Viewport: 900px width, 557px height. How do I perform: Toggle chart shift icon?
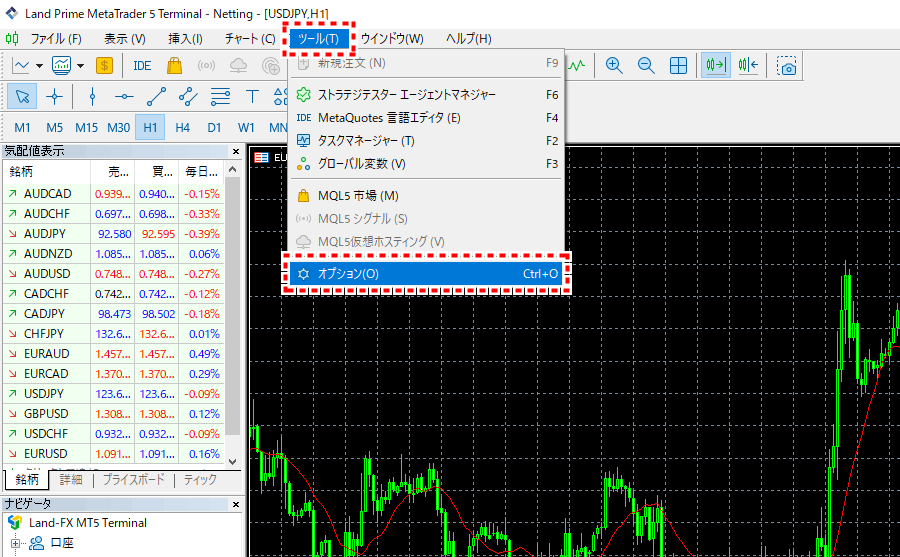[x=748, y=65]
